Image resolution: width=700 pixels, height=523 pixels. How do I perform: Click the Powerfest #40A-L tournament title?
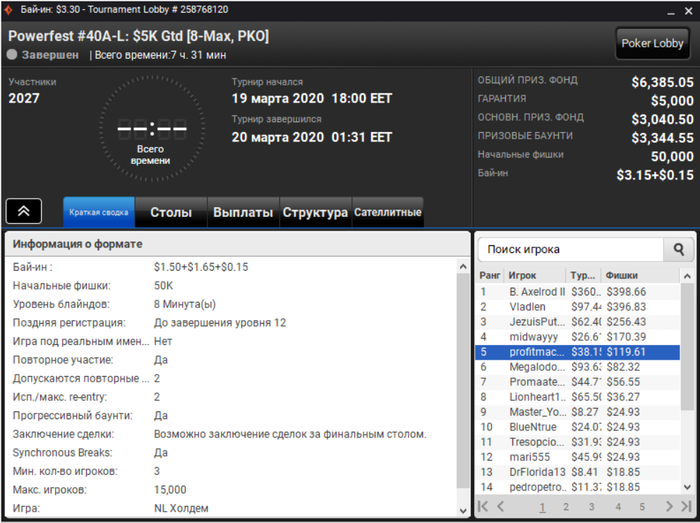pyautogui.click(x=138, y=36)
